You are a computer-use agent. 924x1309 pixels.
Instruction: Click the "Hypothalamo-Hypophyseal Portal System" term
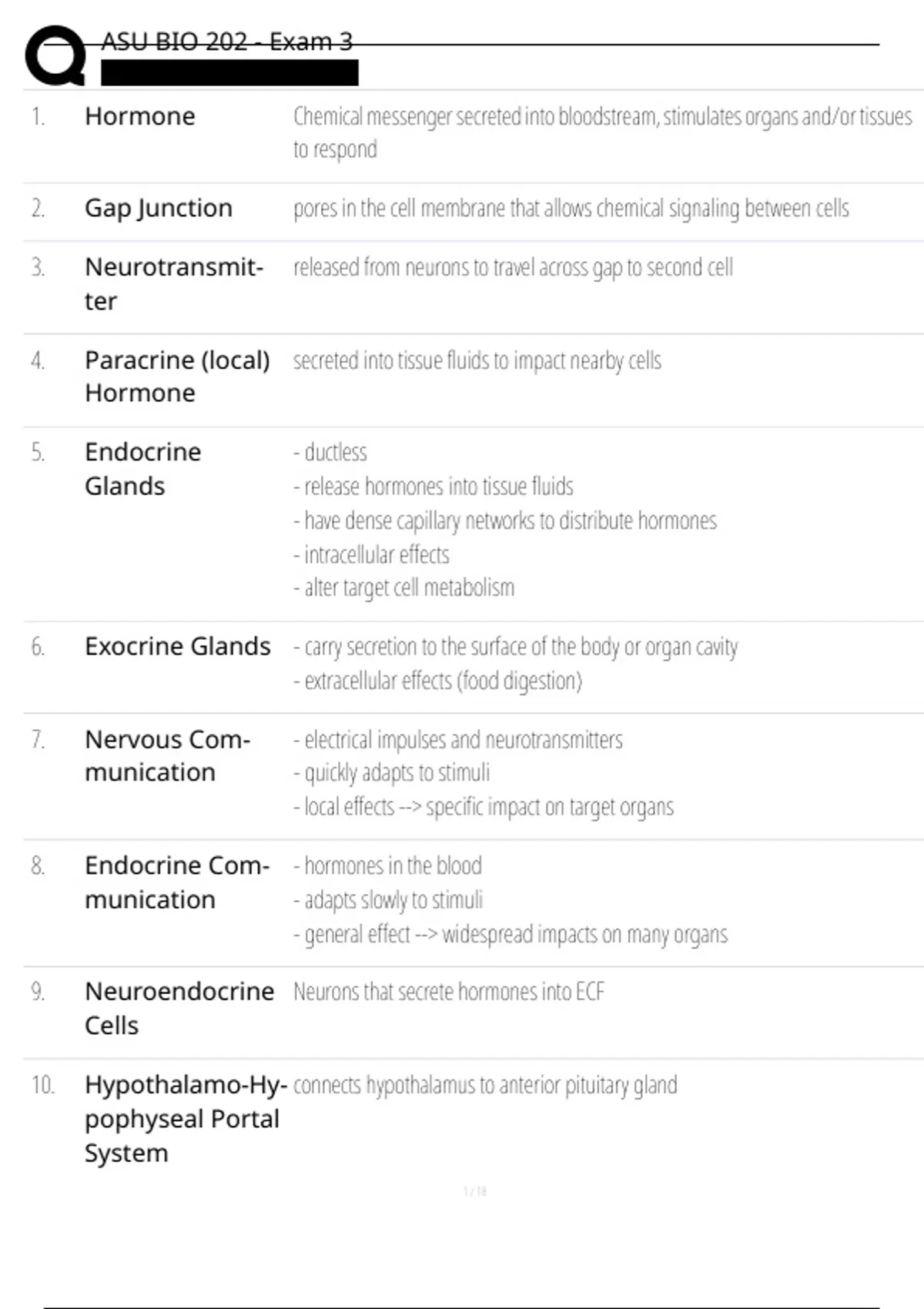click(x=185, y=1118)
